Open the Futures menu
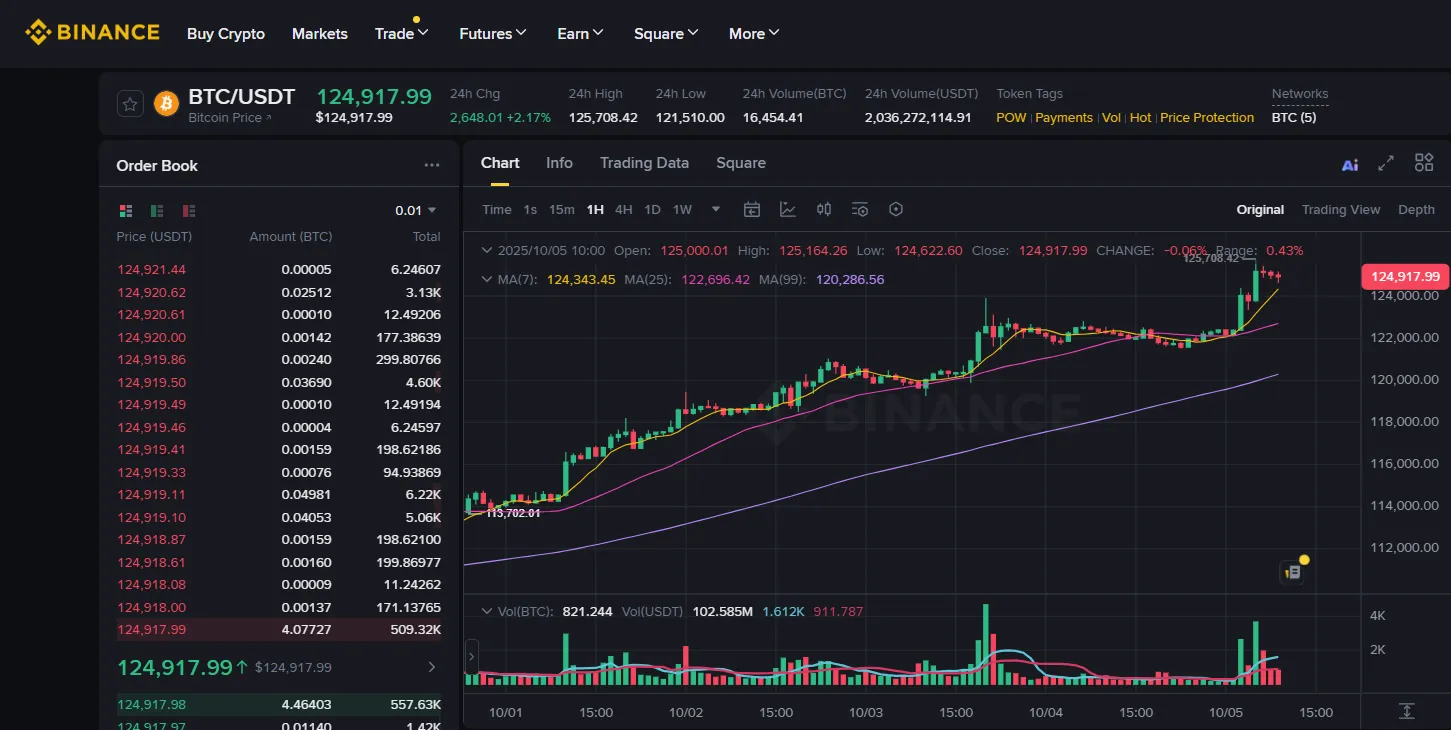Image resolution: width=1451 pixels, height=730 pixels. click(x=492, y=34)
